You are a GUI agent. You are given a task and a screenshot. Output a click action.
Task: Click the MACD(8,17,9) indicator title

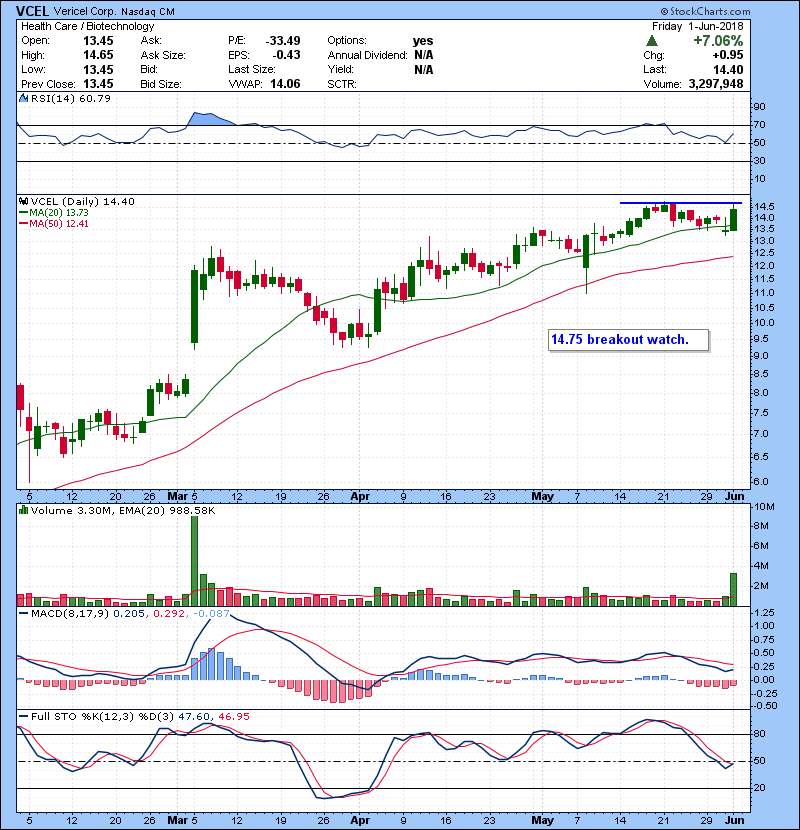[70, 614]
